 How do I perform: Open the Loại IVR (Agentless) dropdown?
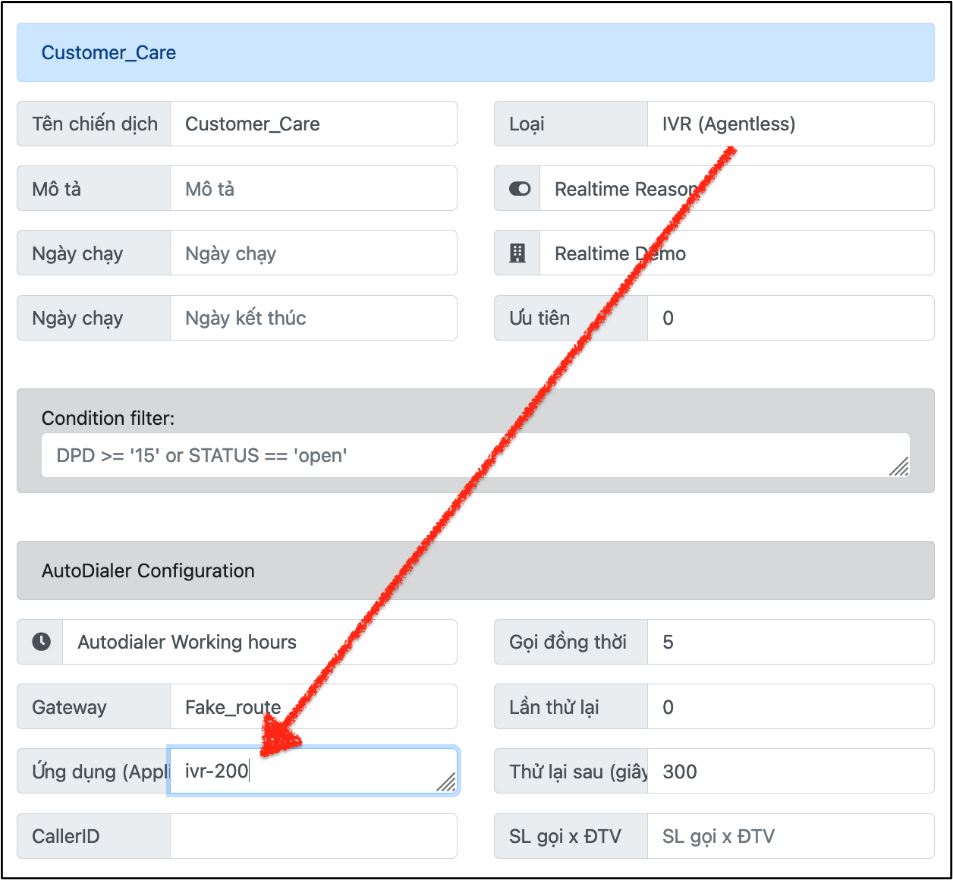(790, 124)
